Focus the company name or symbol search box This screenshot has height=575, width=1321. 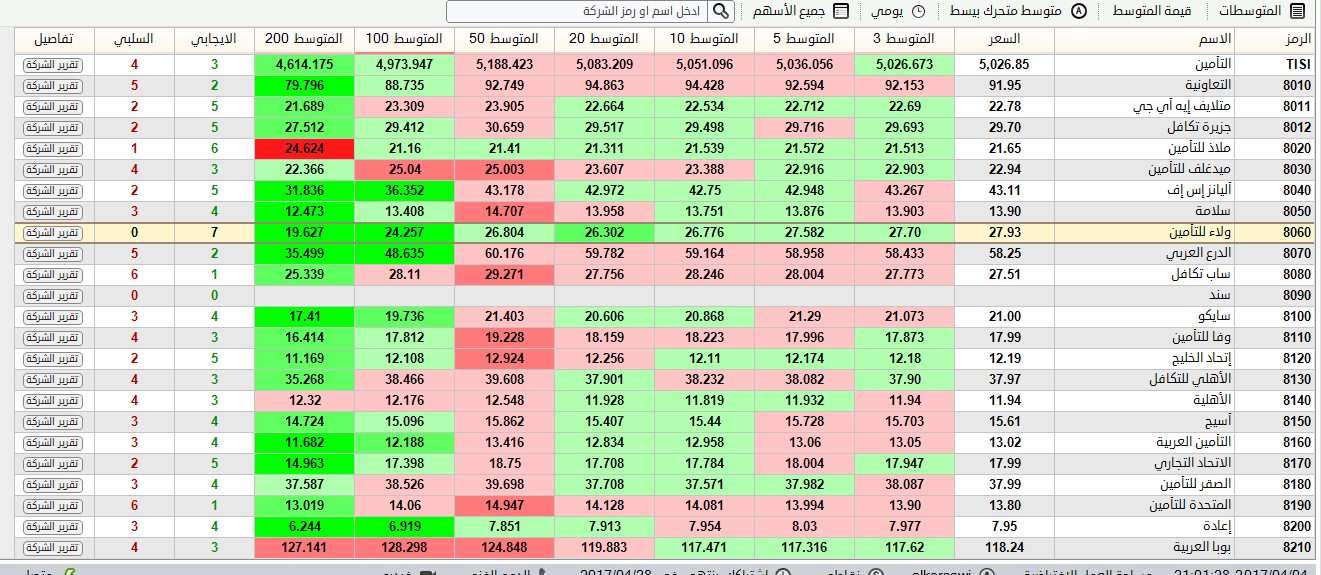click(x=578, y=12)
